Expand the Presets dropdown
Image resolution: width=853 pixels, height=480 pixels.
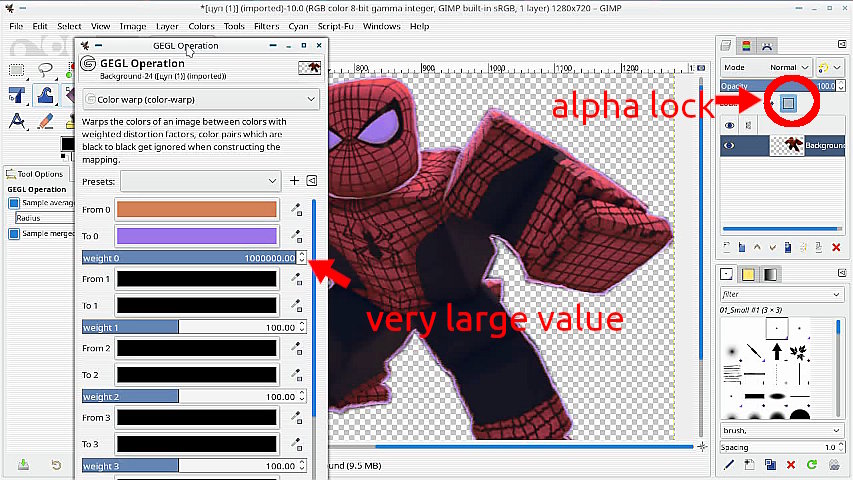tap(200, 181)
